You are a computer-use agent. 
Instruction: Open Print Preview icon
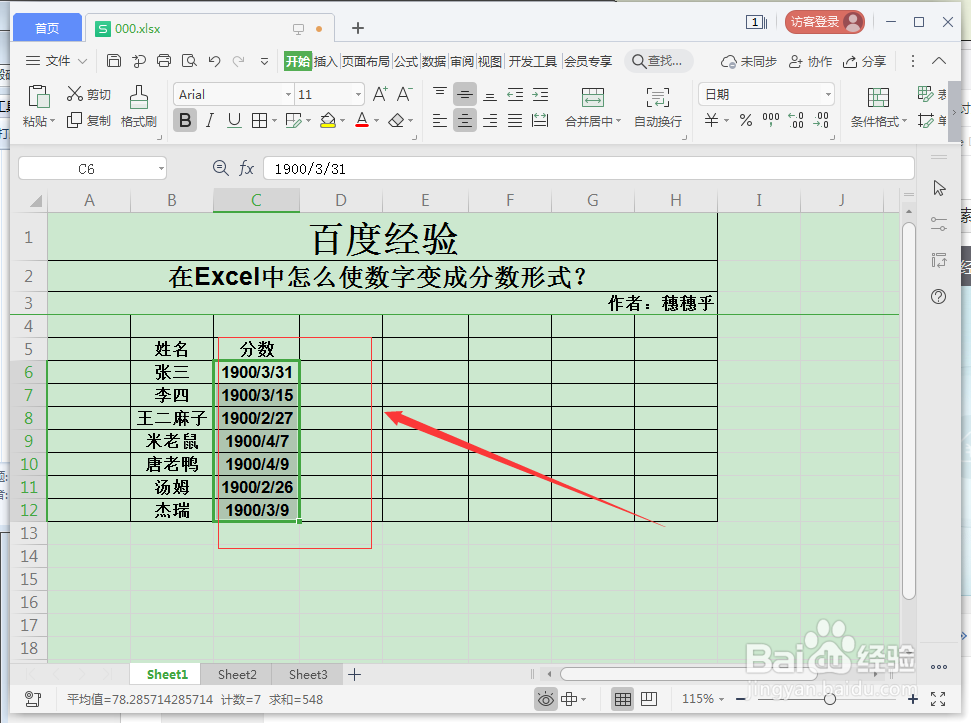click(189, 61)
